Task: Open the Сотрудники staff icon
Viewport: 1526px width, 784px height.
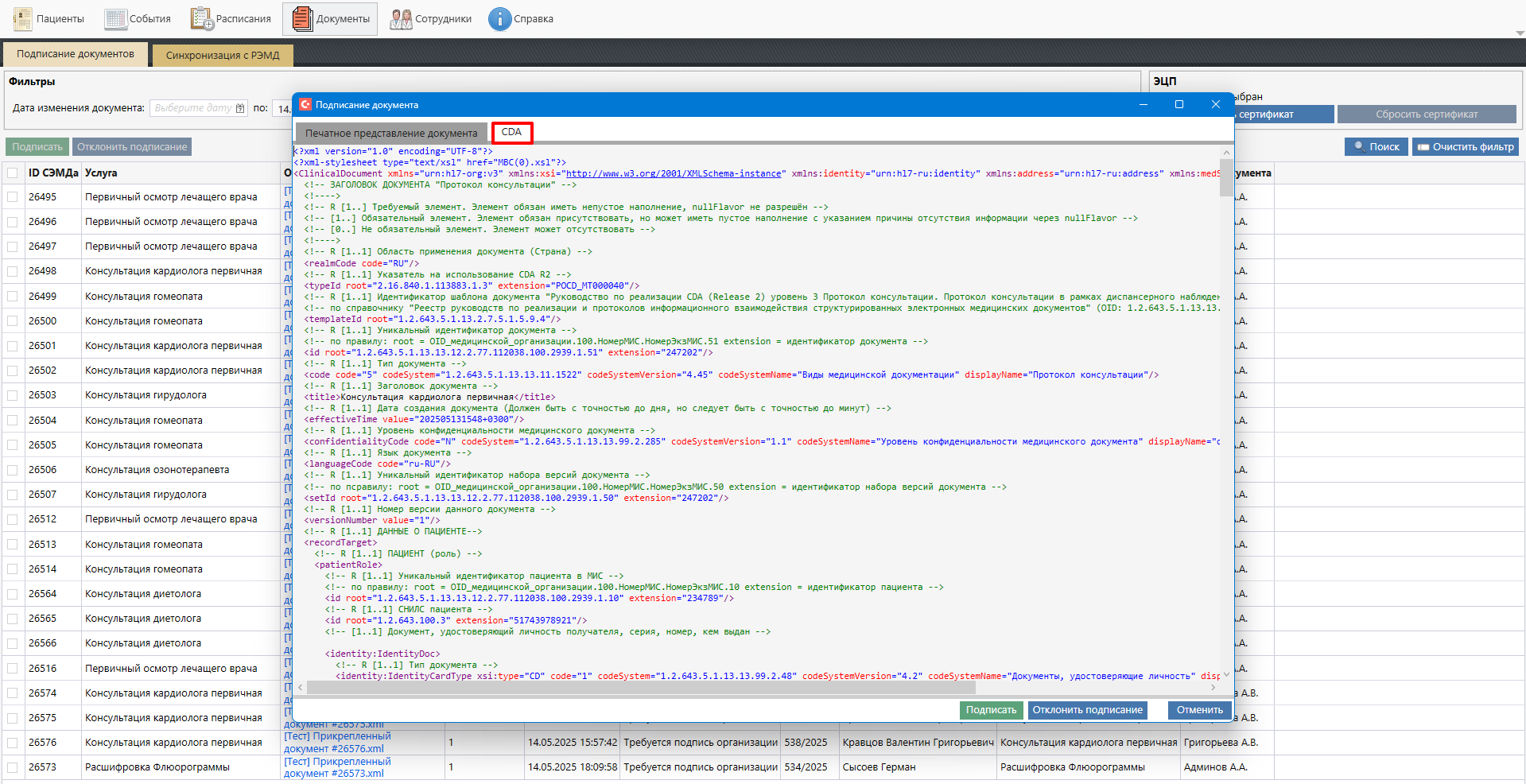Action: pos(401,19)
